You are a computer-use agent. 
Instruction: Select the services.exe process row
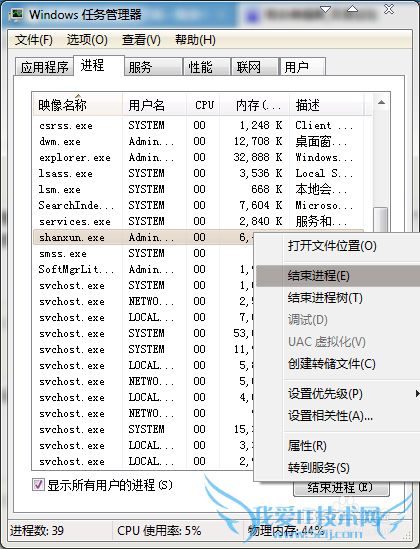198,221
